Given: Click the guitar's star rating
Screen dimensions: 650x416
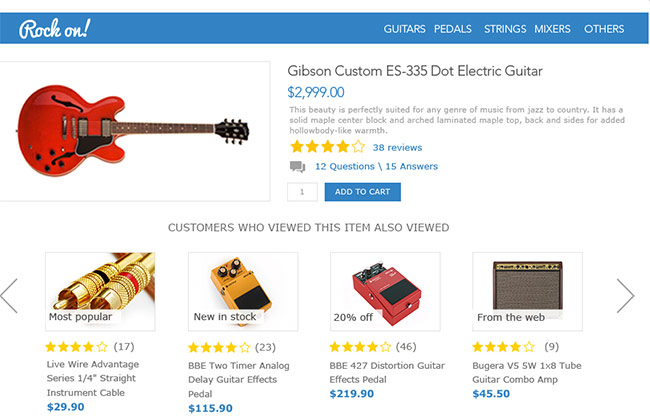Looking at the screenshot, I should (x=326, y=147).
